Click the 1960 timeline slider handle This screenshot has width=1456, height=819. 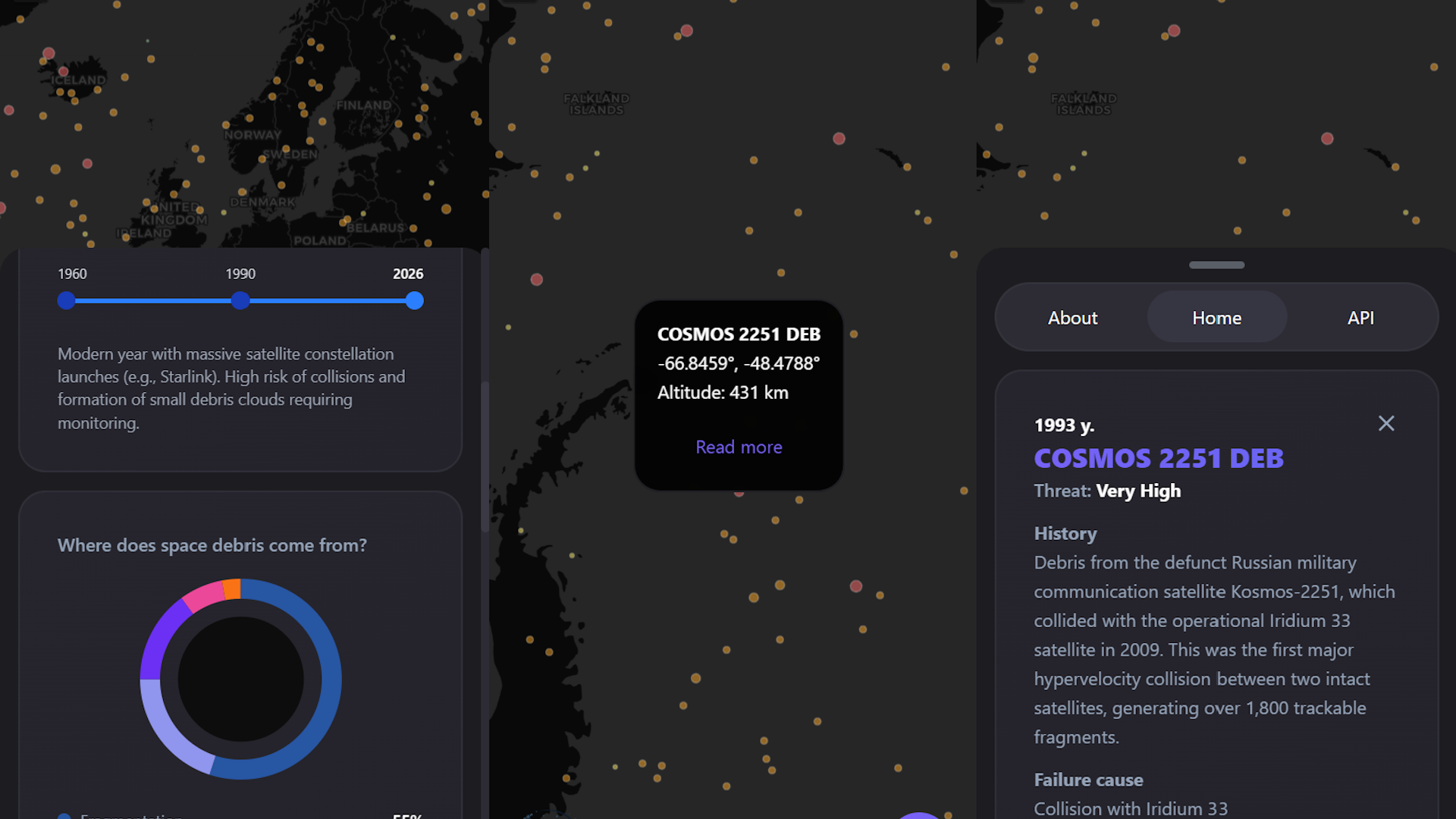click(67, 301)
